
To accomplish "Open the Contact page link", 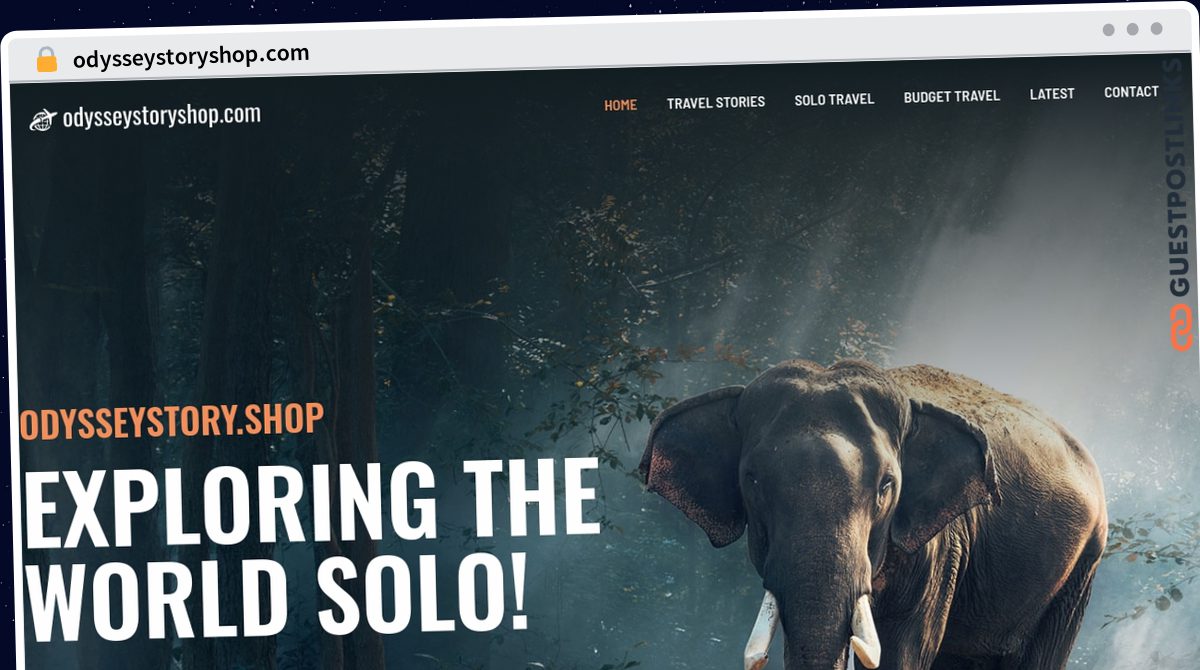I will tap(1131, 92).
